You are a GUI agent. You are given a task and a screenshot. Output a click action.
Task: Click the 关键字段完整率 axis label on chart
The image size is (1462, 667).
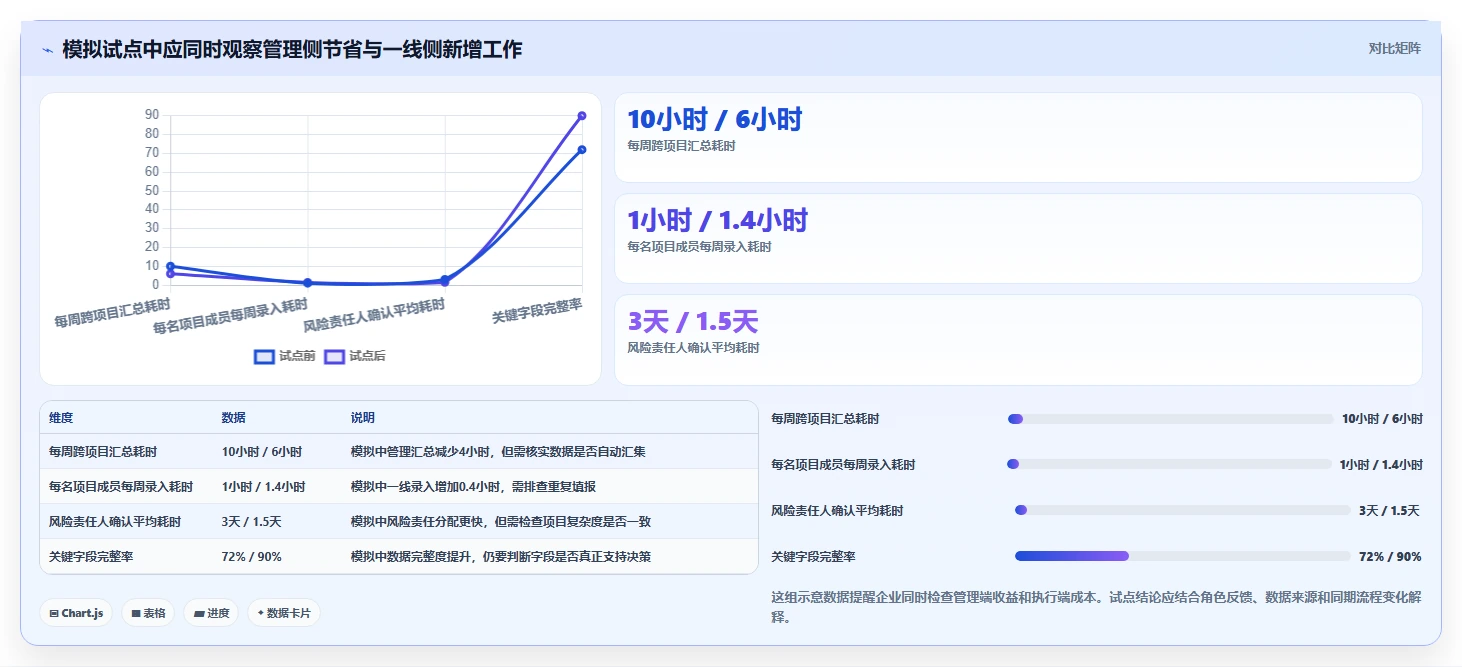point(537,311)
